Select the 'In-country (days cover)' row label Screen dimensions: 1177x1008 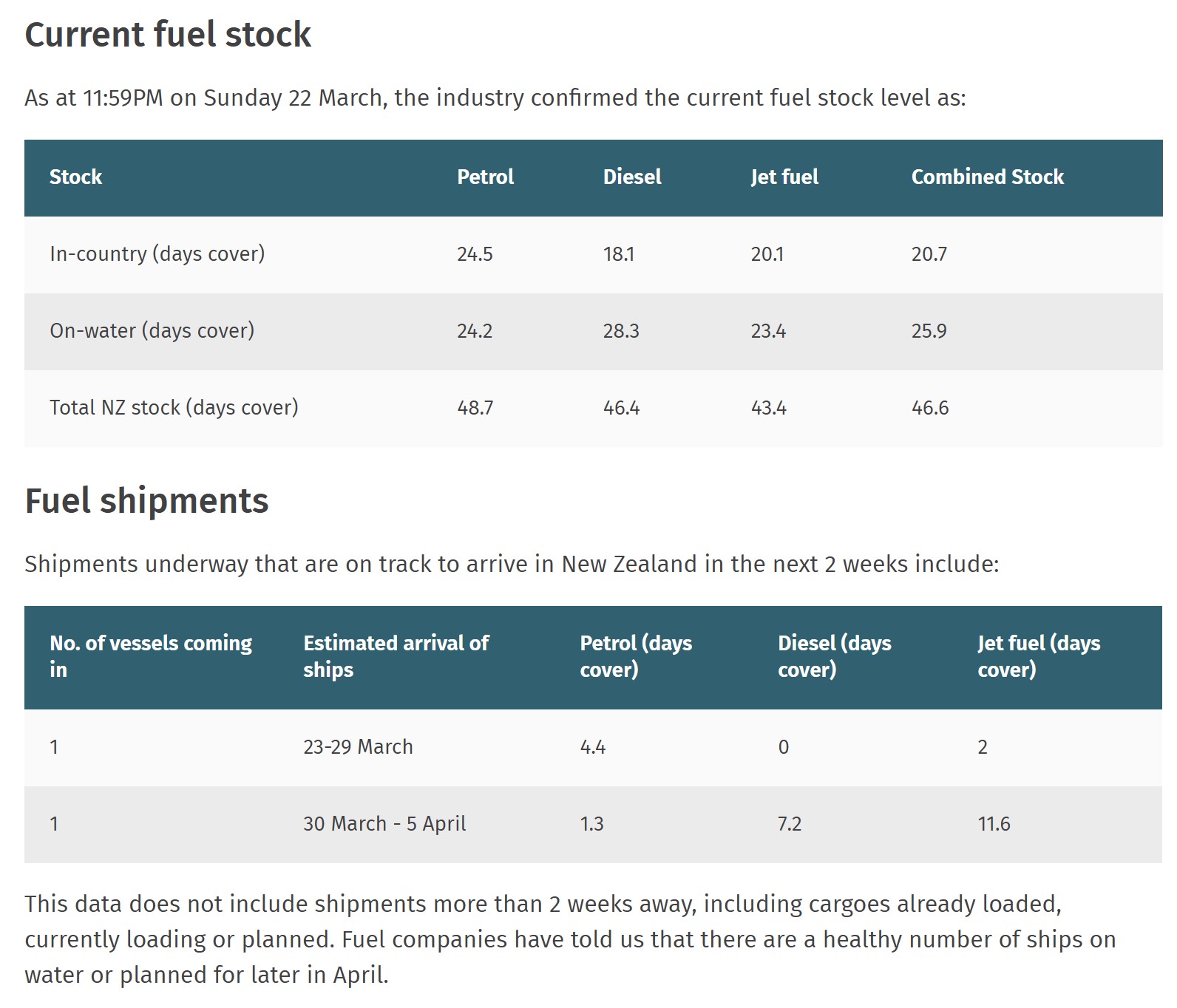157,254
